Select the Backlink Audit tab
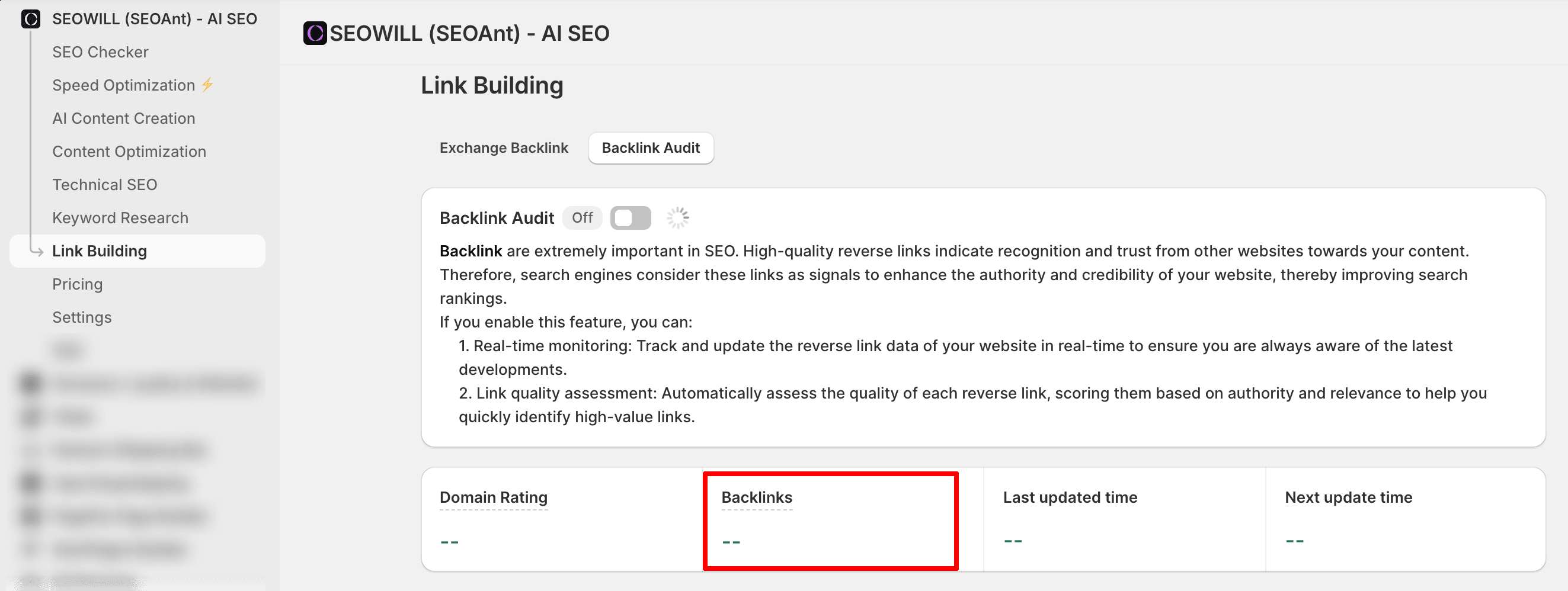 [650, 148]
